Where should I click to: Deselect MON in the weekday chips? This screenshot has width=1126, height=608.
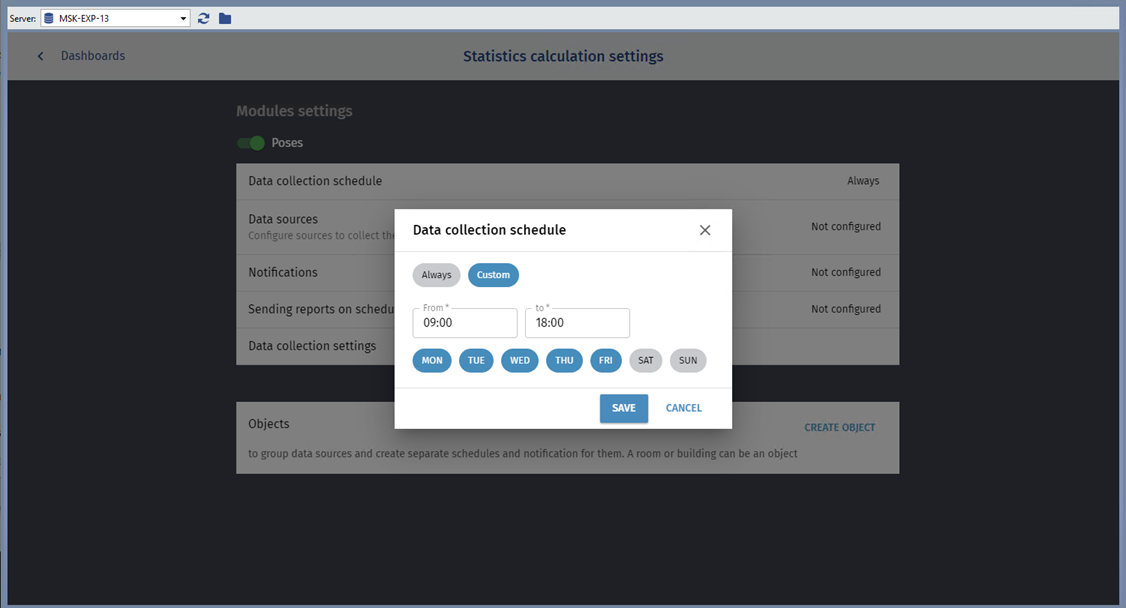432,360
